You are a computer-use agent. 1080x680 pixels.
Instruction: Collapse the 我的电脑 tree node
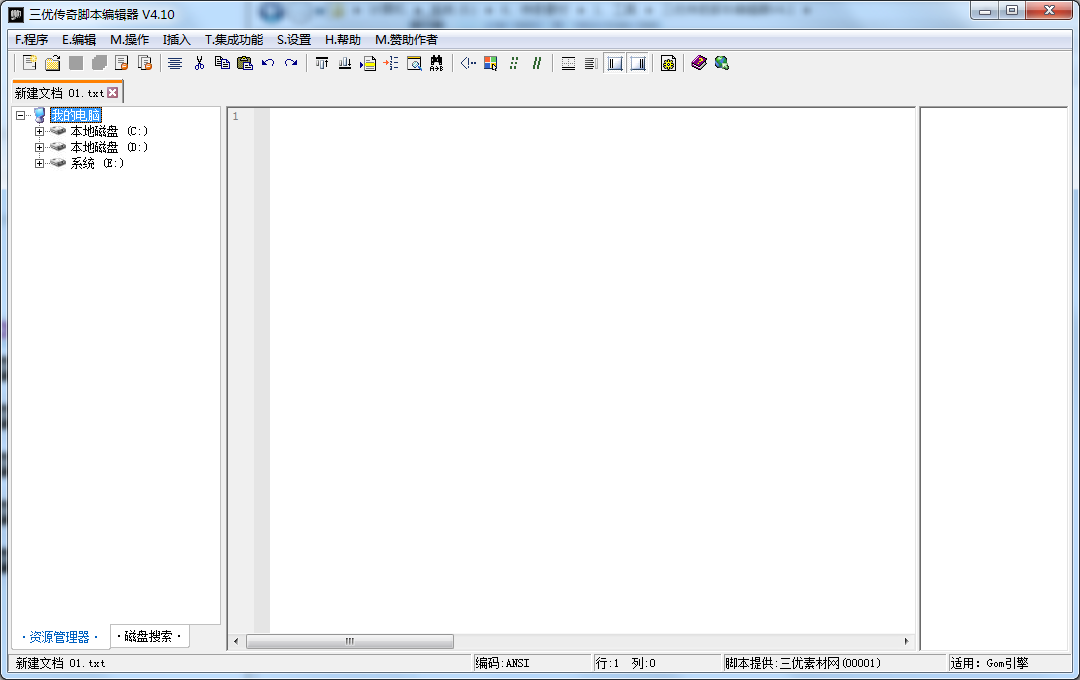pos(21,115)
